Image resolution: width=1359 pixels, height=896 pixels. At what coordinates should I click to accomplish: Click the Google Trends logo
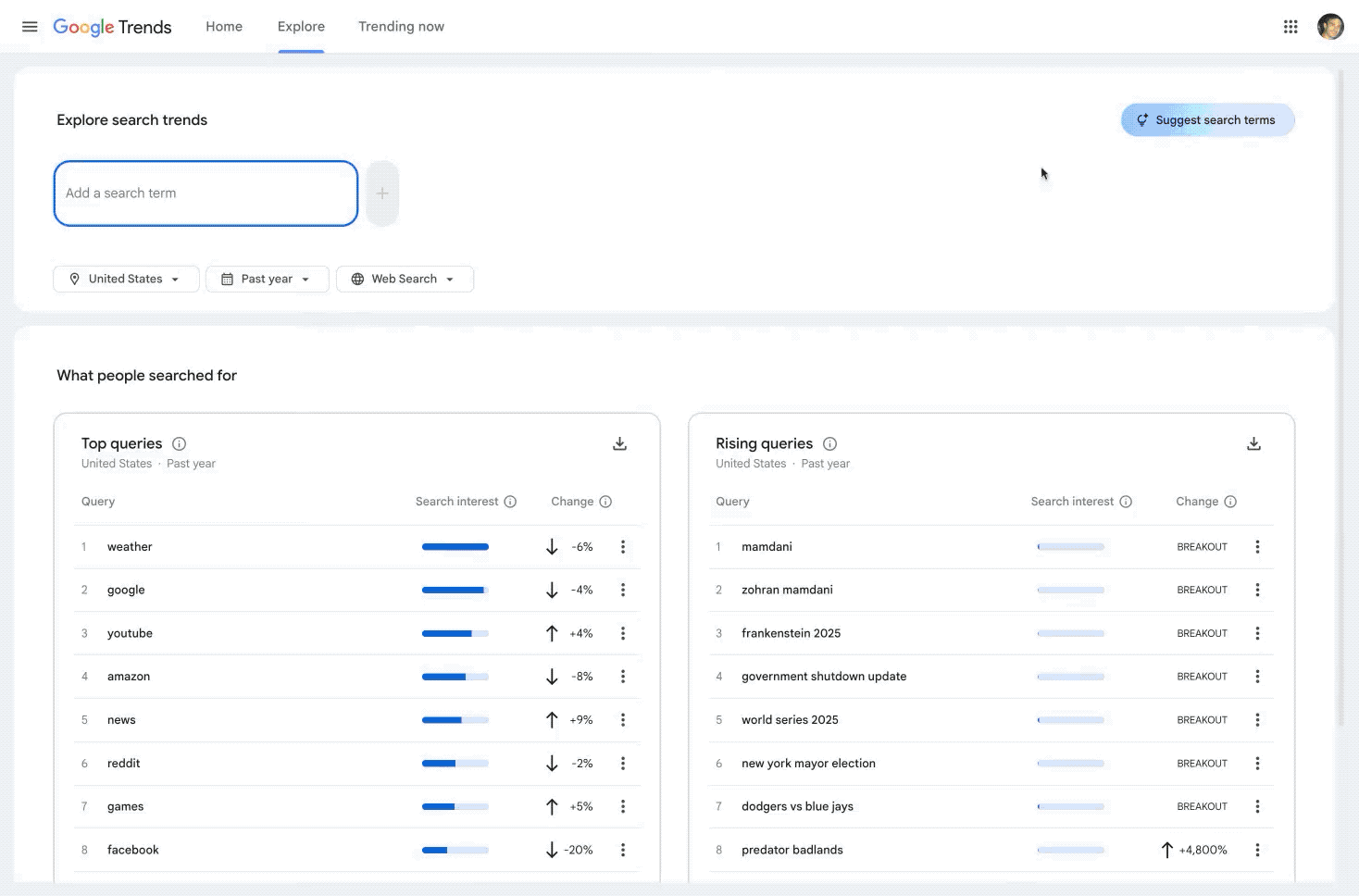coord(112,27)
